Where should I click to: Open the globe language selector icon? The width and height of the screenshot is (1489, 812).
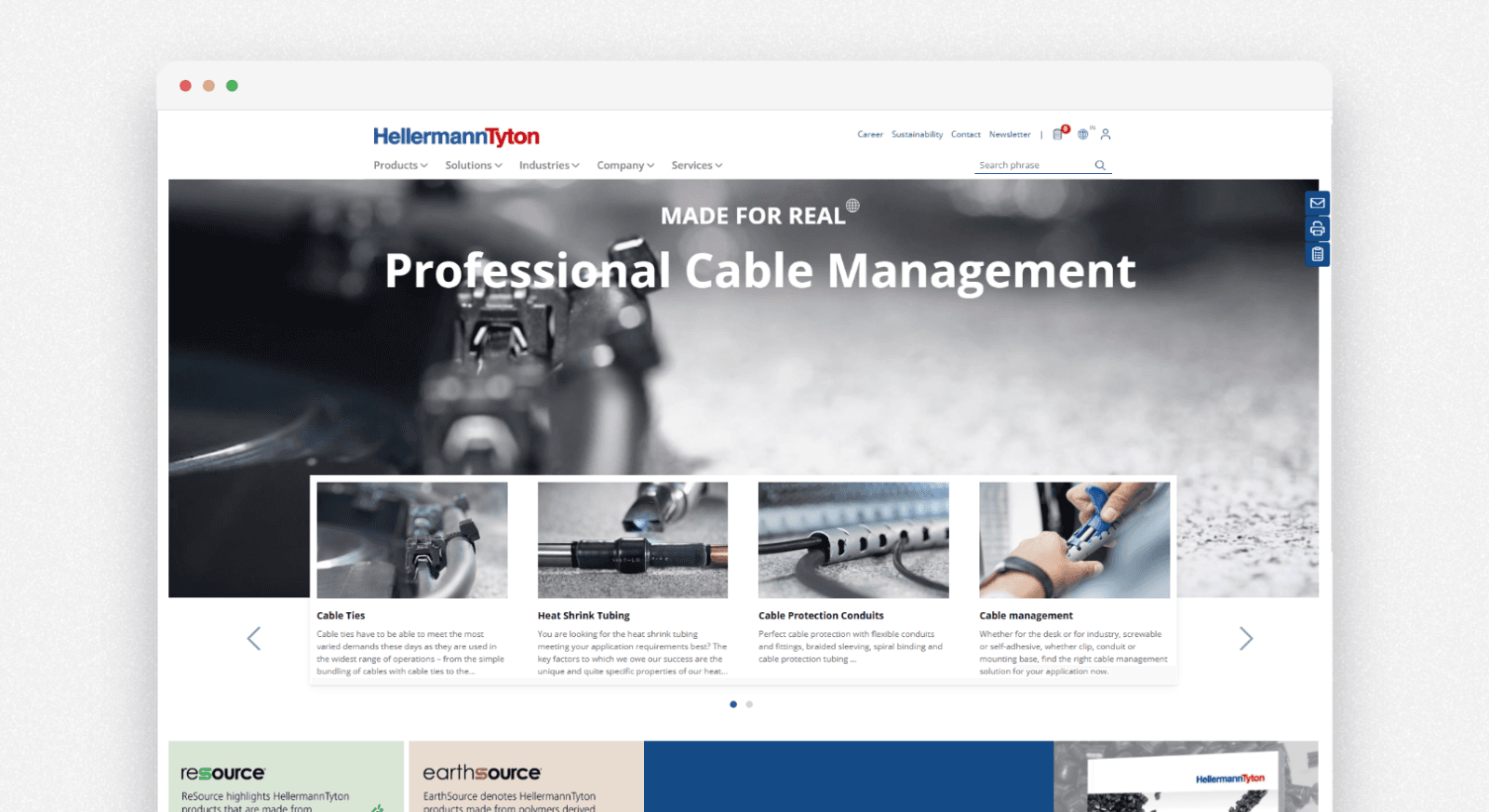[1083, 134]
